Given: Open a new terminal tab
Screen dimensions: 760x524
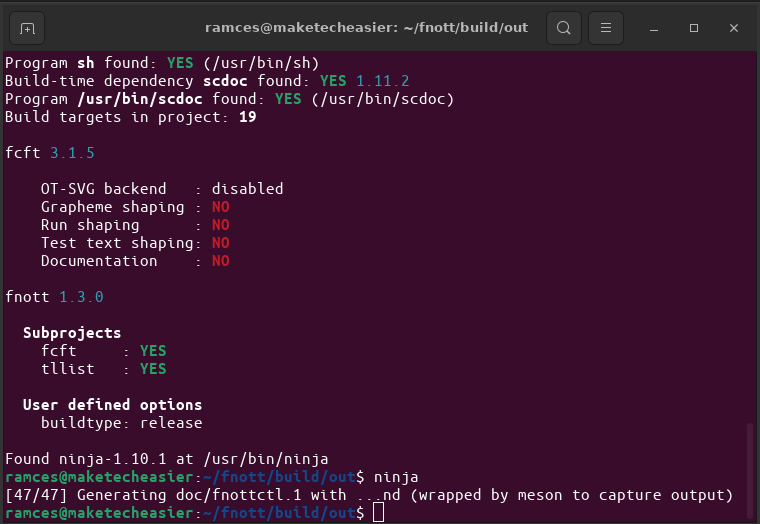Looking at the screenshot, I should [x=27, y=28].
